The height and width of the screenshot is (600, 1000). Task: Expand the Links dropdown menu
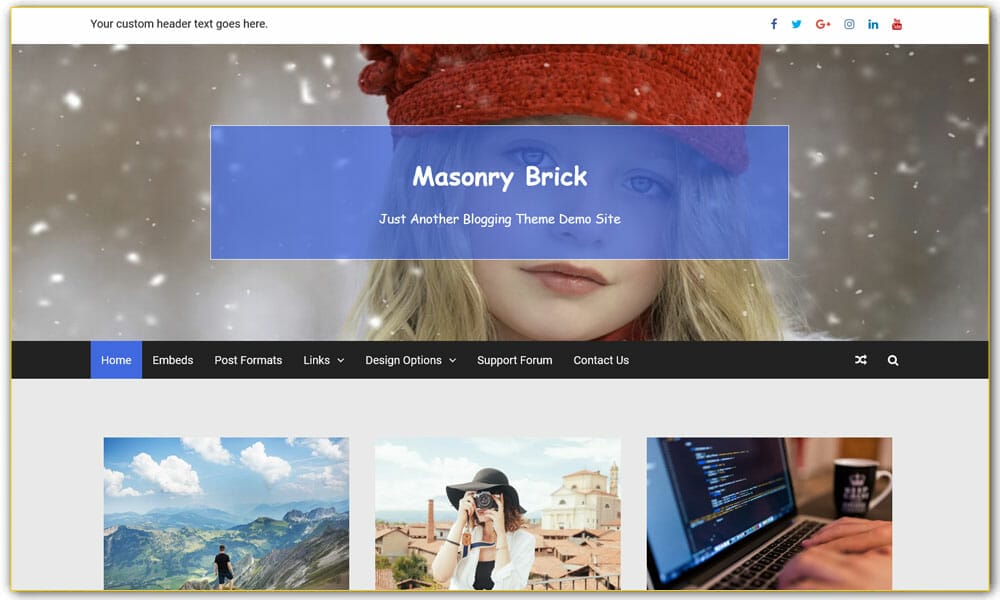click(318, 360)
